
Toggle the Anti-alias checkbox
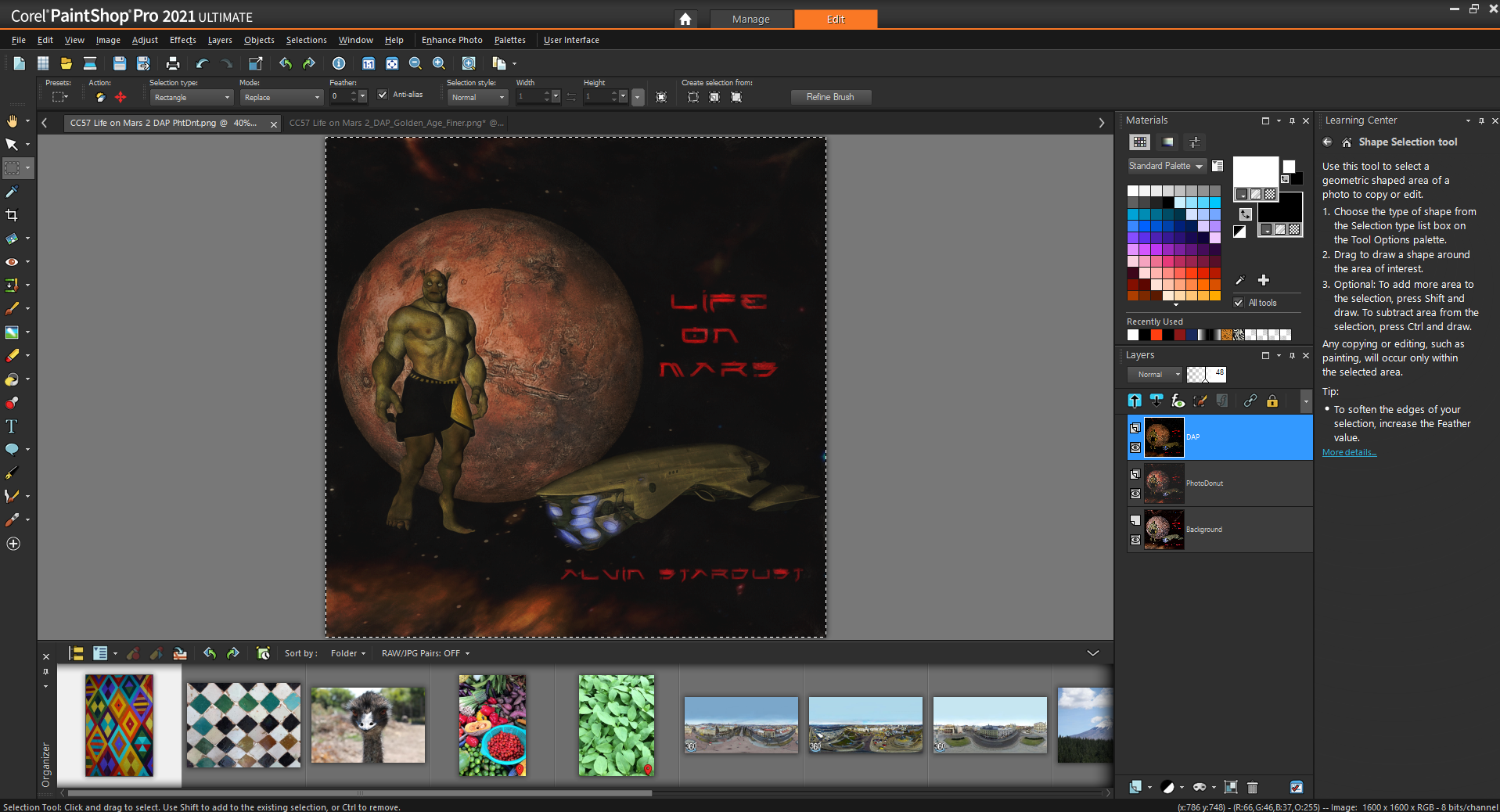click(383, 95)
